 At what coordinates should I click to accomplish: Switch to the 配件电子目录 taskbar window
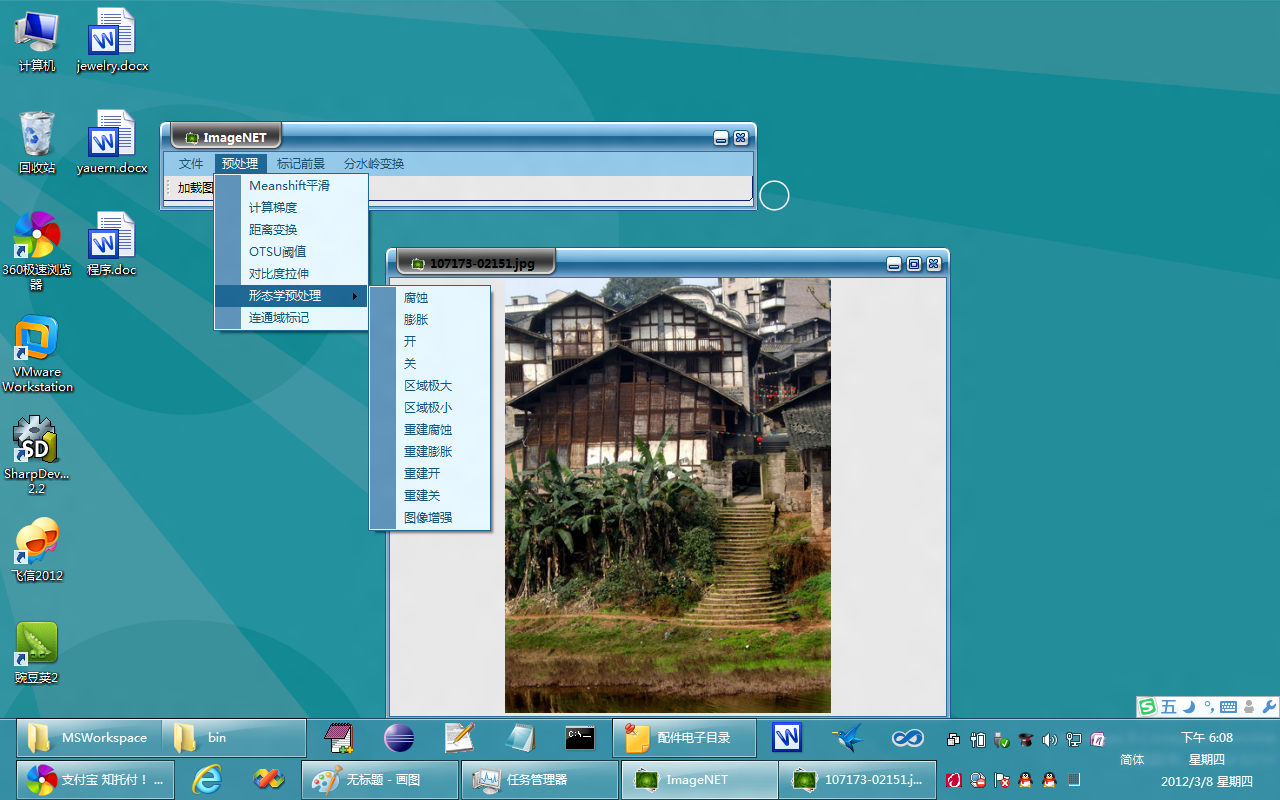coord(684,738)
